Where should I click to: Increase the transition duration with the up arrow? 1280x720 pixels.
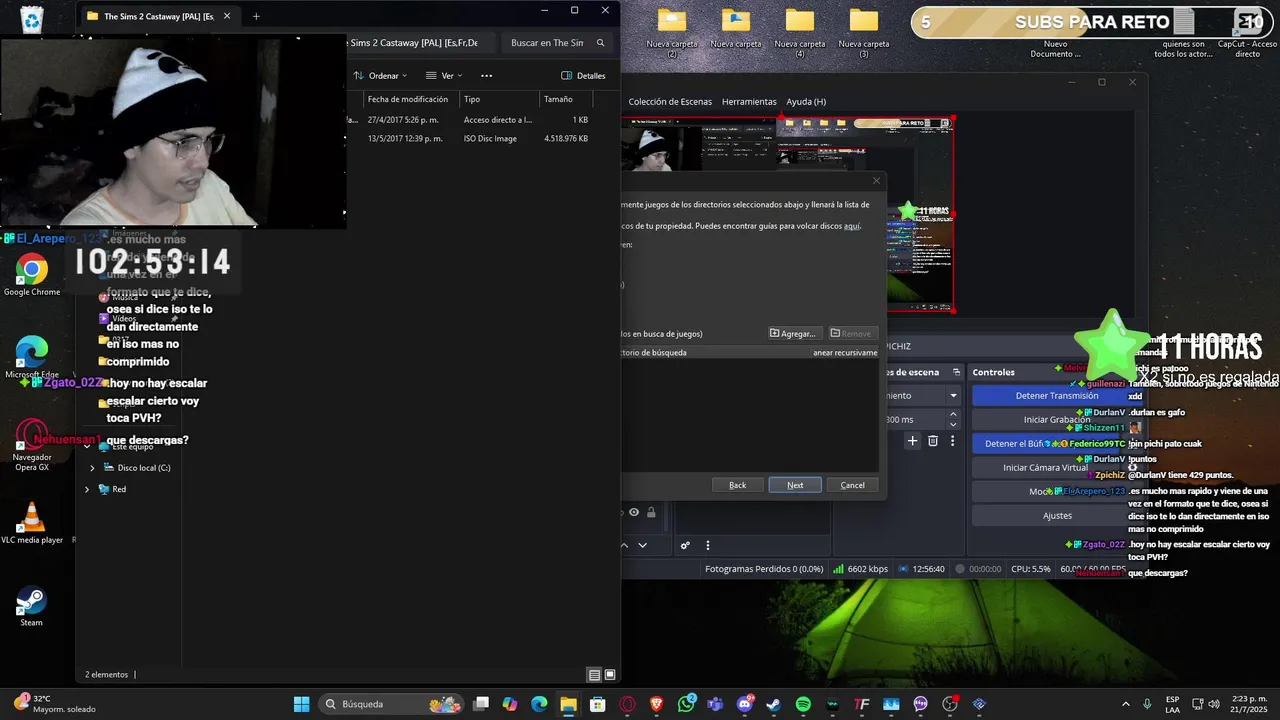pos(953,415)
